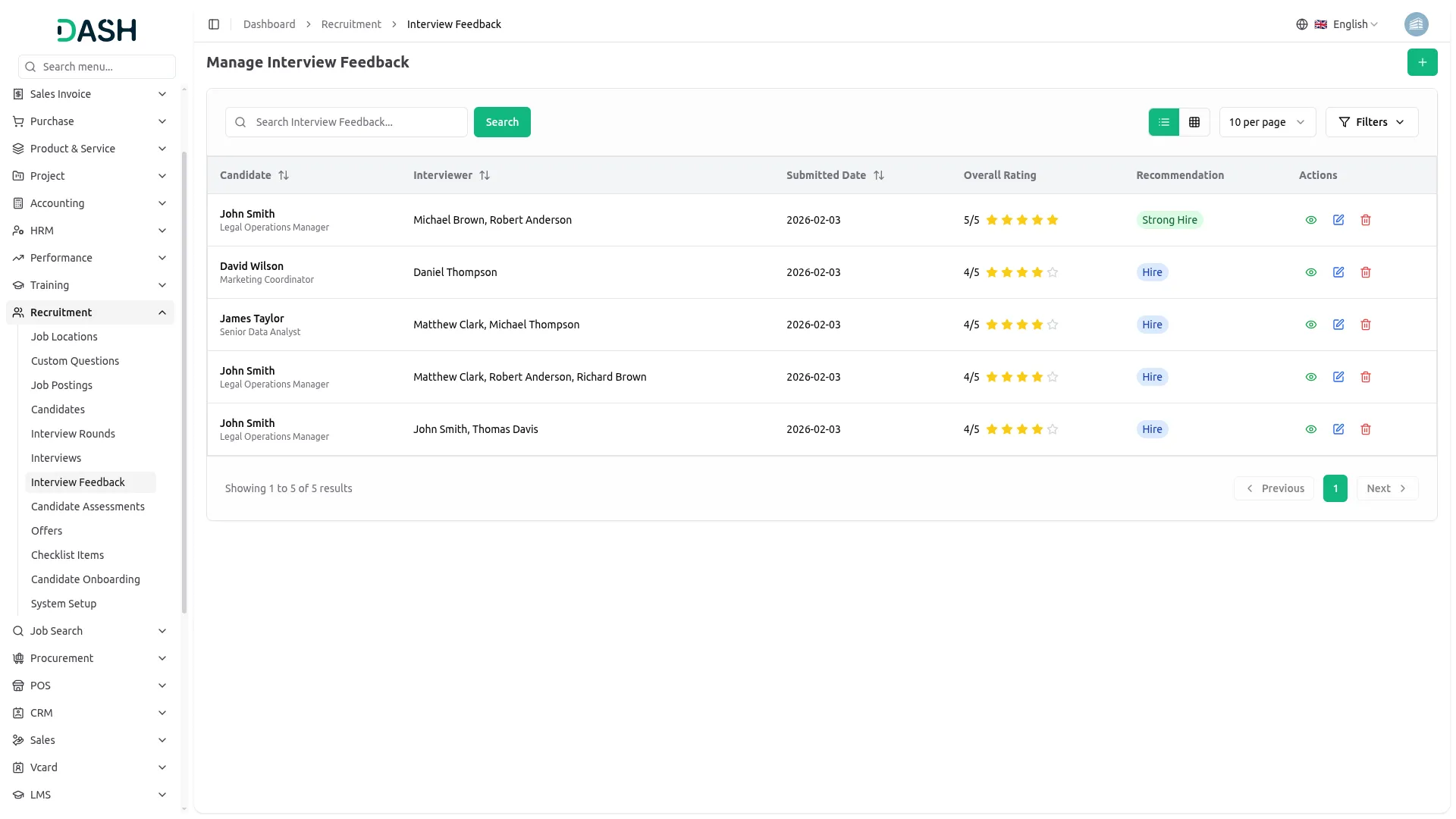Delete feedback by Michael Brown, Robert Anderson
This screenshot has height=819, width=1456.
[x=1366, y=220]
